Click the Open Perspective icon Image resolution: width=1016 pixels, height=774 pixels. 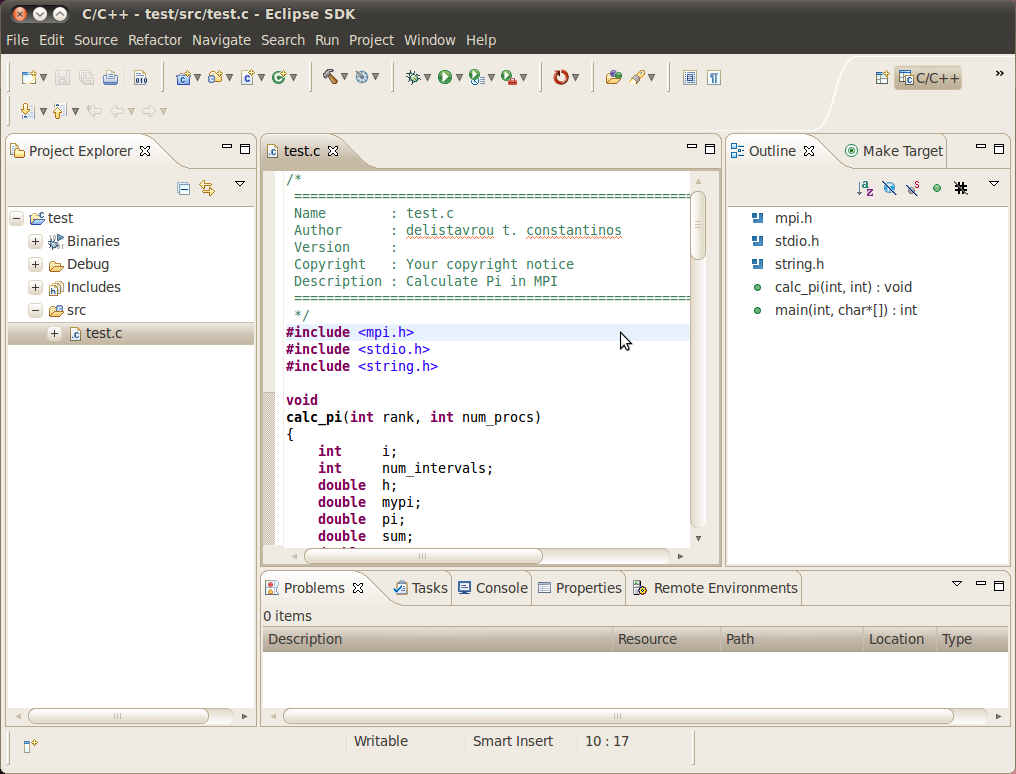[882, 78]
